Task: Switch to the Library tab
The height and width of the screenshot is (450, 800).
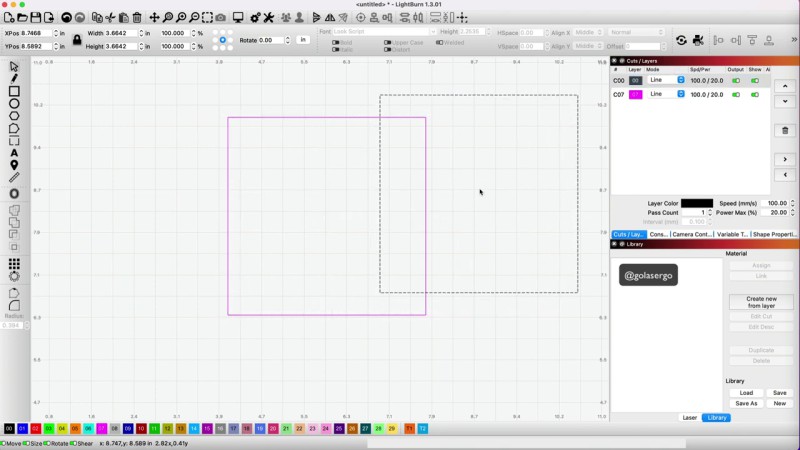Action: 716,417
